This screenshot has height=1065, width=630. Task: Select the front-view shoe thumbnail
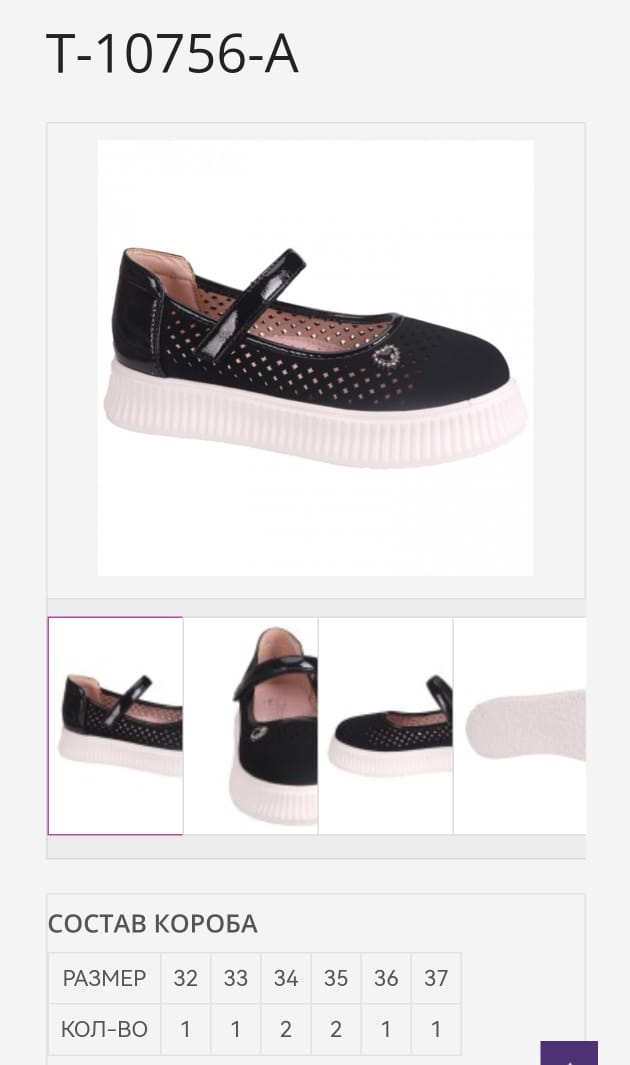(x=251, y=725)
